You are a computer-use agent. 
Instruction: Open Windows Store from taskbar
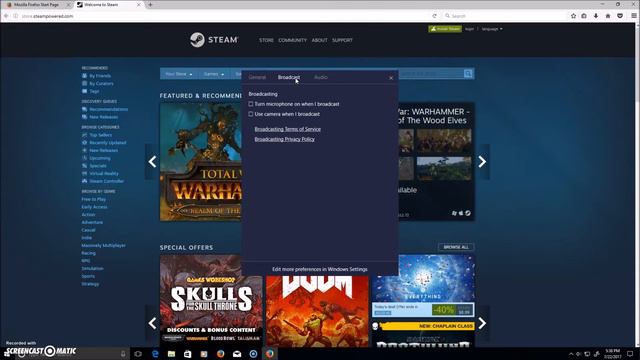(188, 354)
